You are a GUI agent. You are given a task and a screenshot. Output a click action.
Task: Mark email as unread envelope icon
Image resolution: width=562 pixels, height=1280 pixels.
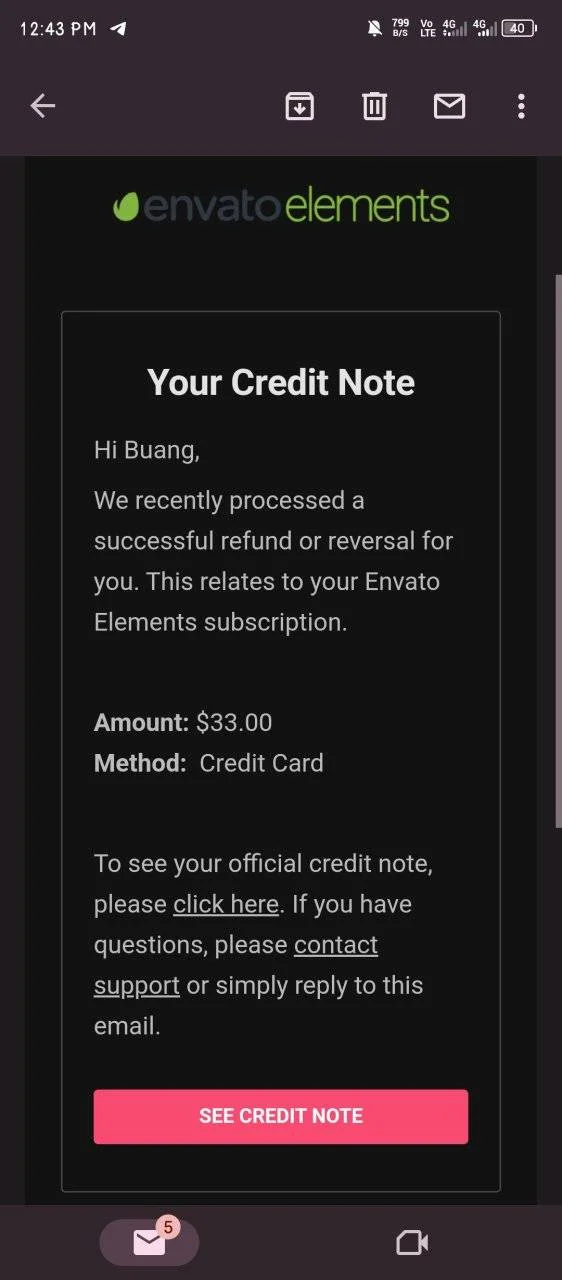[x=449, y=106]
